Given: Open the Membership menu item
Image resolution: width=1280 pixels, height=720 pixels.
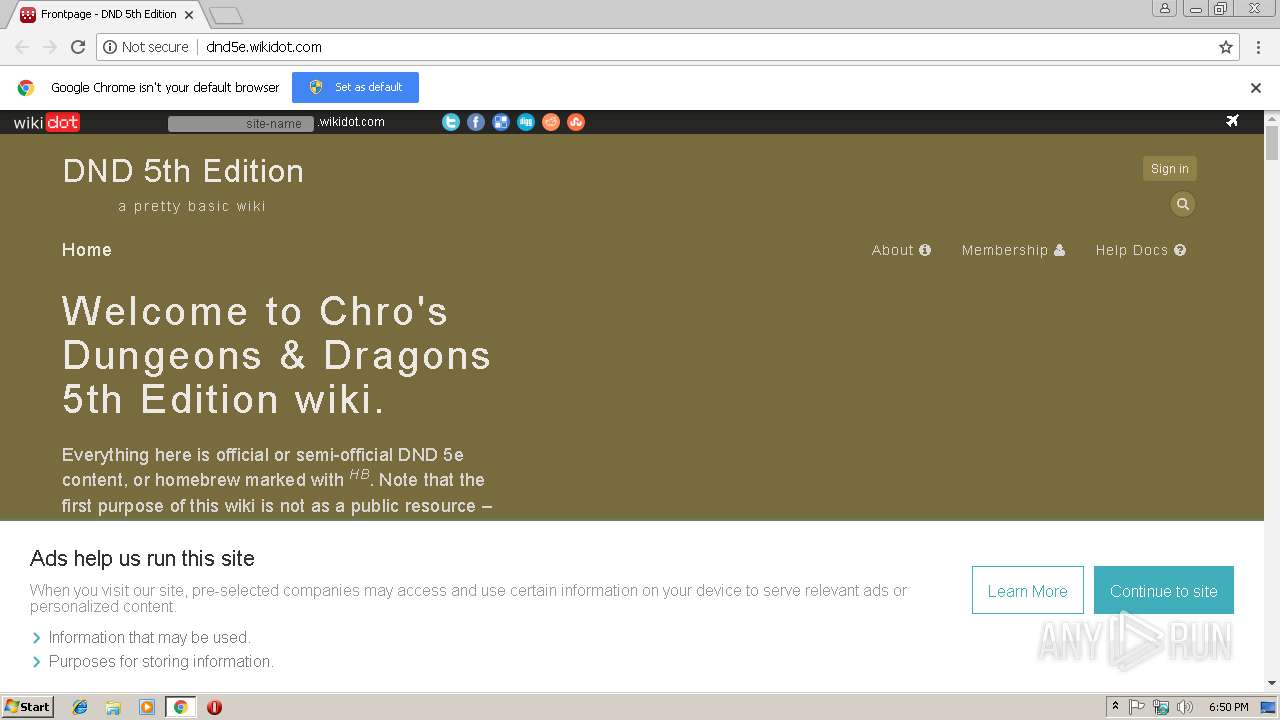Looking at the screenshot, I should (x=1013, y=250).
